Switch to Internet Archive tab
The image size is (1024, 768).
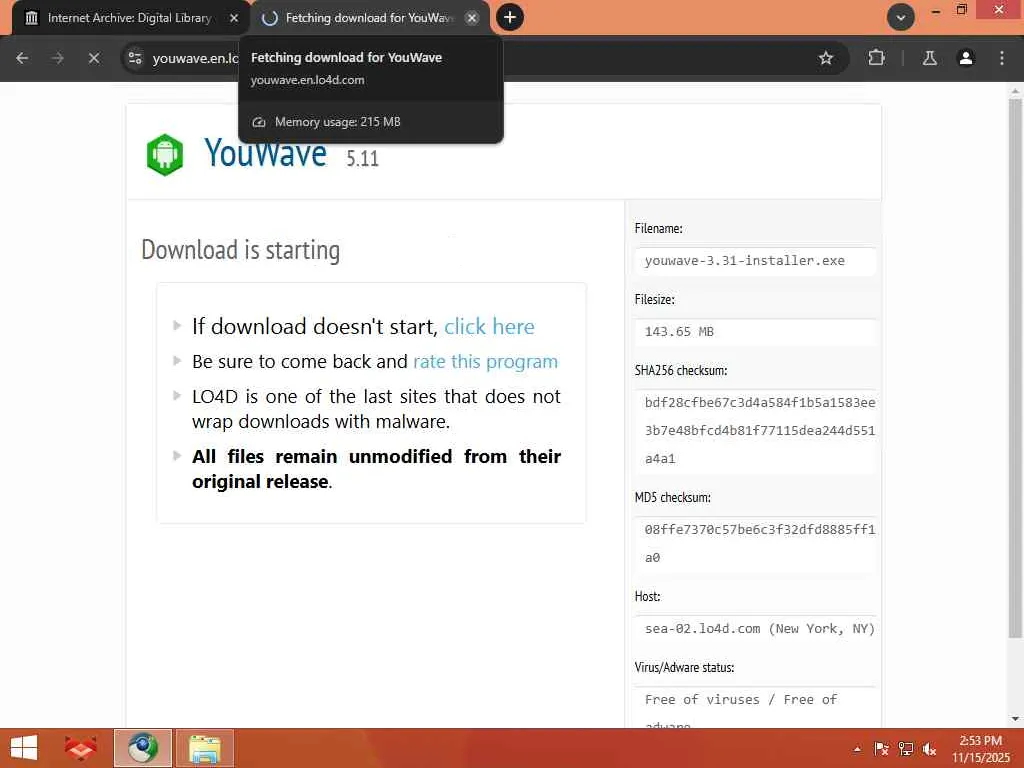(129, 18)
